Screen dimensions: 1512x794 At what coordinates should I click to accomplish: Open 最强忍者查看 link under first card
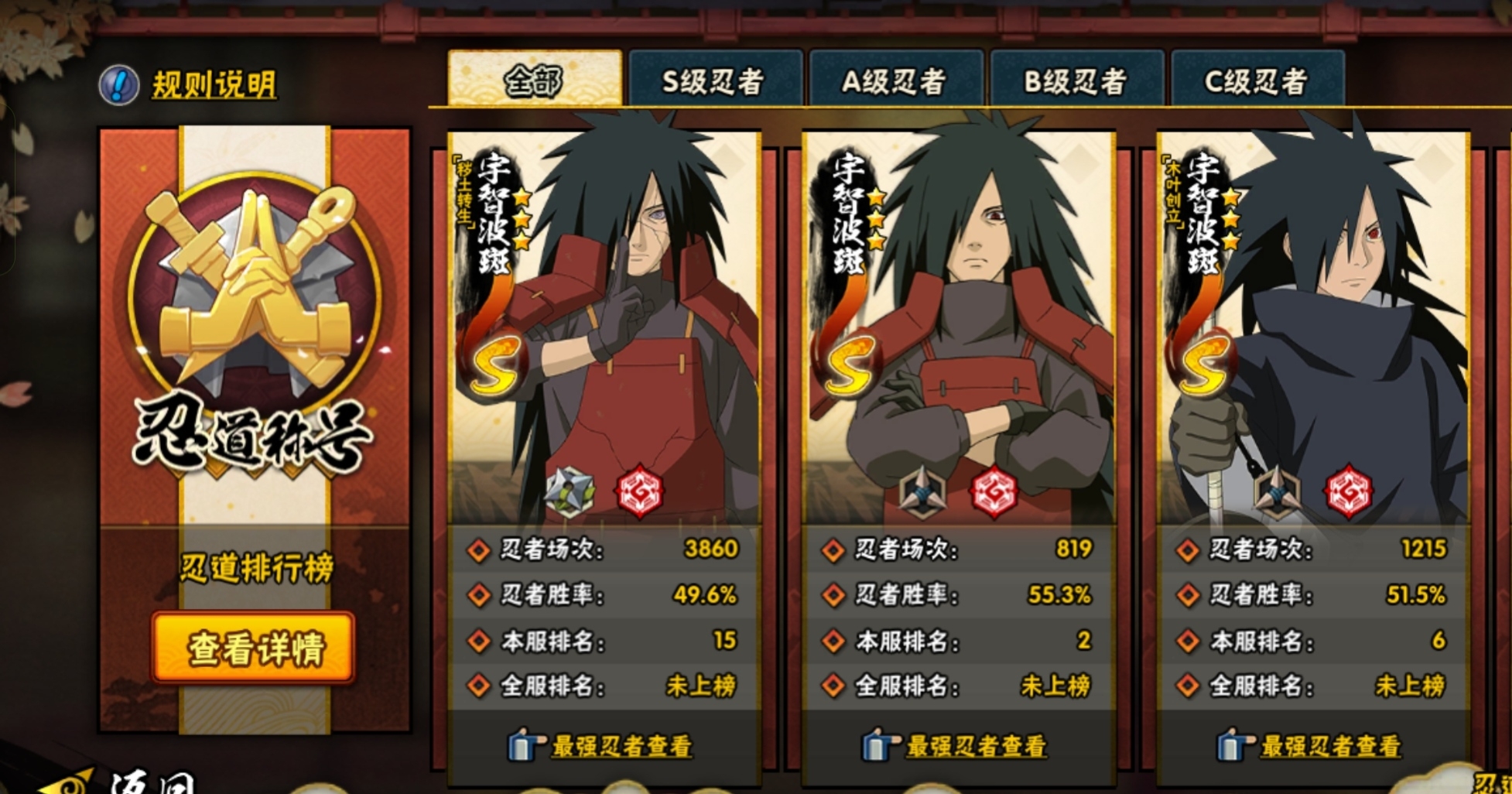coord(621,746)
